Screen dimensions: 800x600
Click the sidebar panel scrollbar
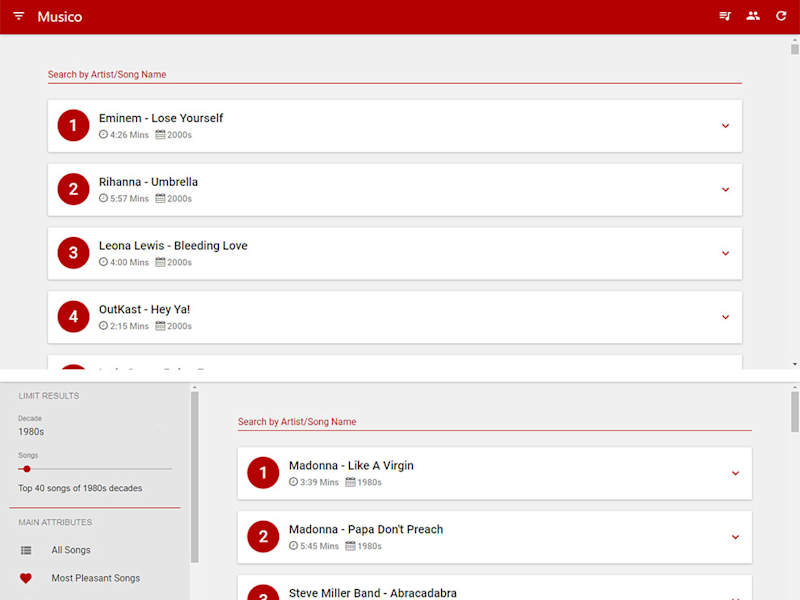(194, 477)
